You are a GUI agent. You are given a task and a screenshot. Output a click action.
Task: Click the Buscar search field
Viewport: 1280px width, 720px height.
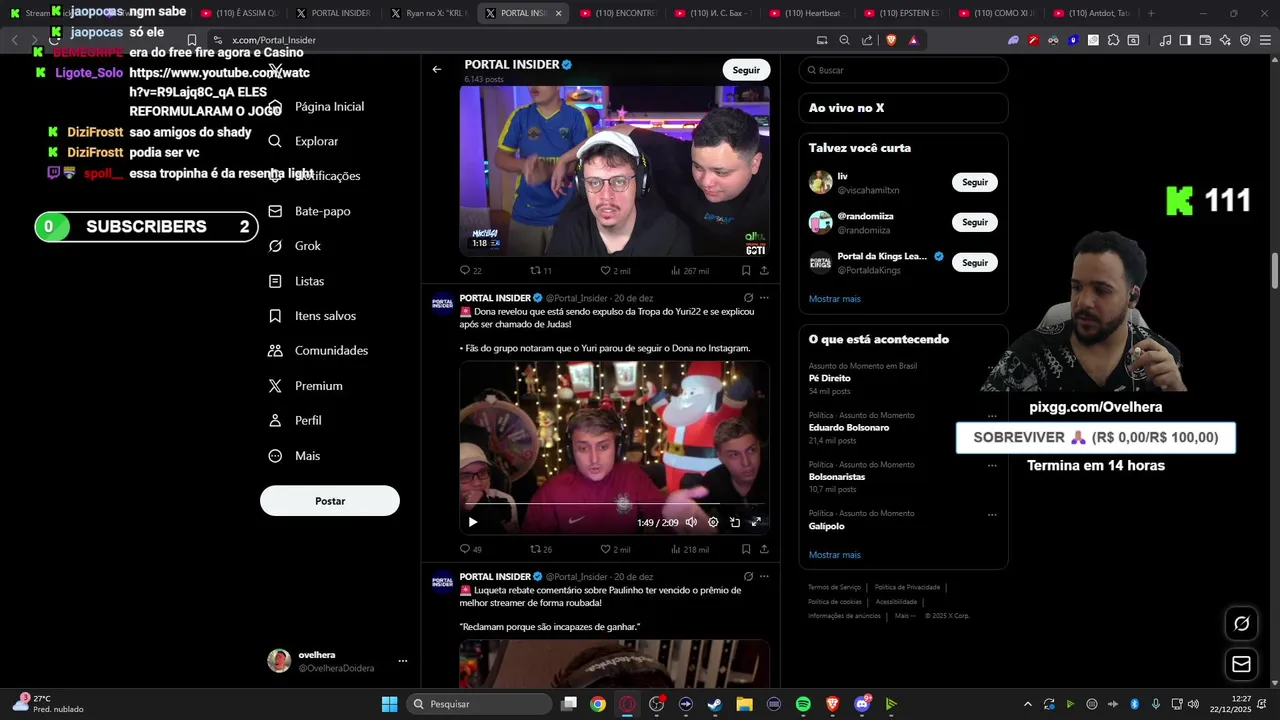pos(903,70)
